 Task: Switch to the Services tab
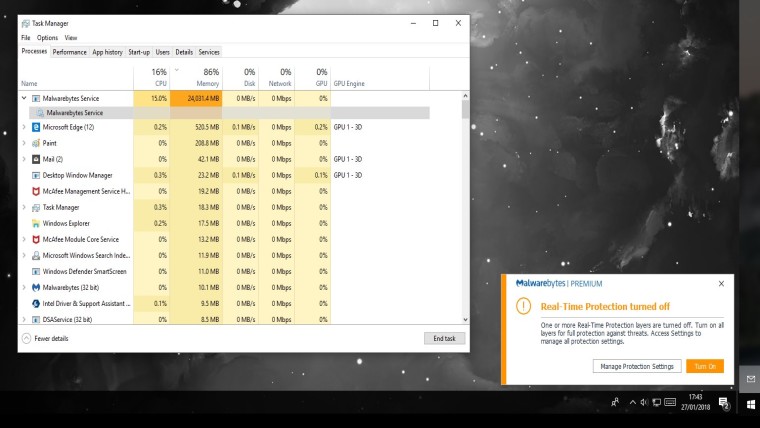209,52
